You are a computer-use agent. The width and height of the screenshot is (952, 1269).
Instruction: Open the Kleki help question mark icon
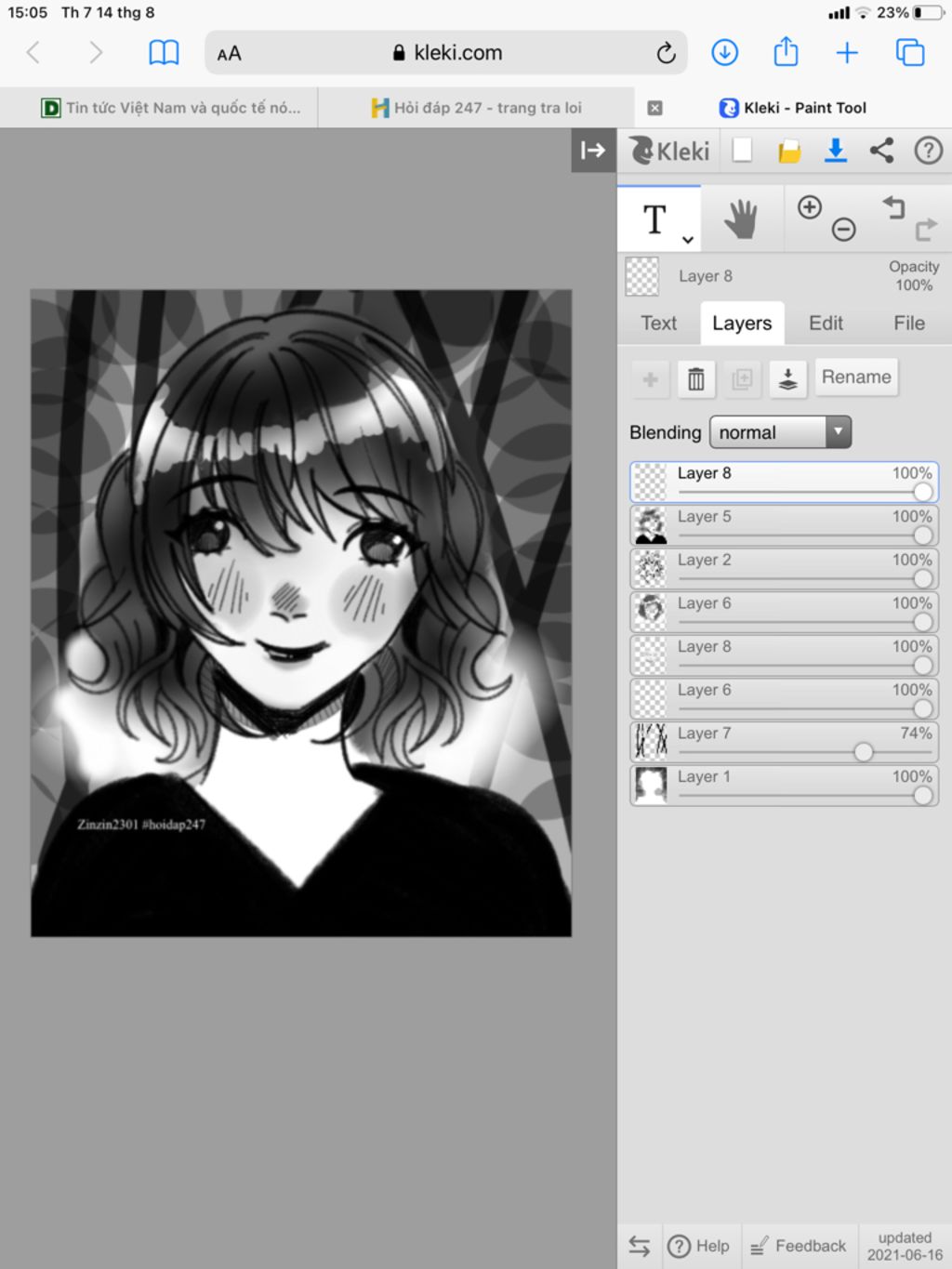[928, 151]
